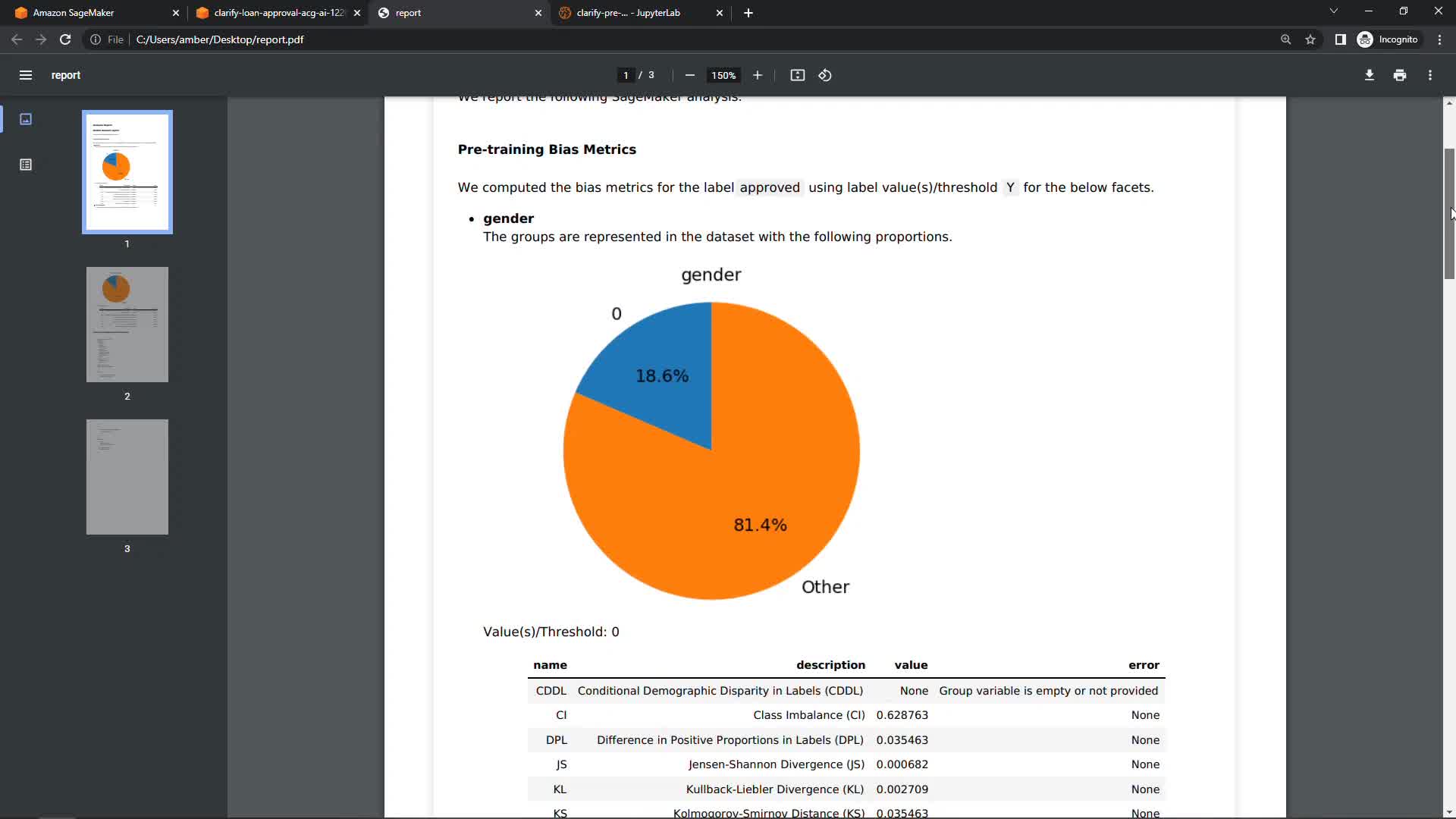Select the page 2 thumbnail

[127, 325]
